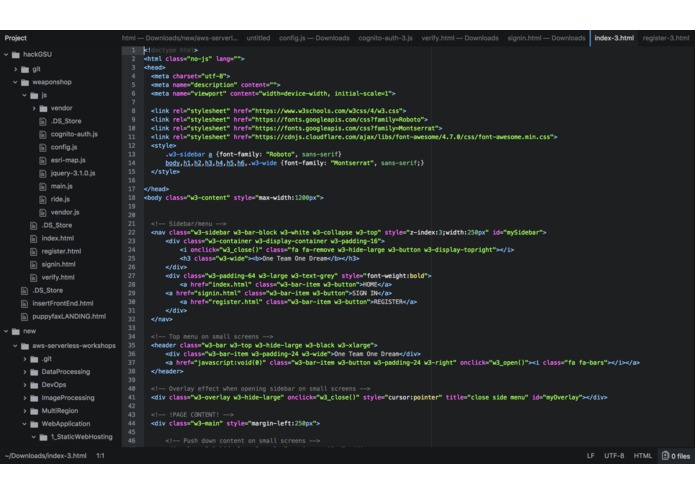Image resolution: width=695 pixels, height=494 pixels.
Task: Click the file icon beside signin.html
Action: coord(34,265)
